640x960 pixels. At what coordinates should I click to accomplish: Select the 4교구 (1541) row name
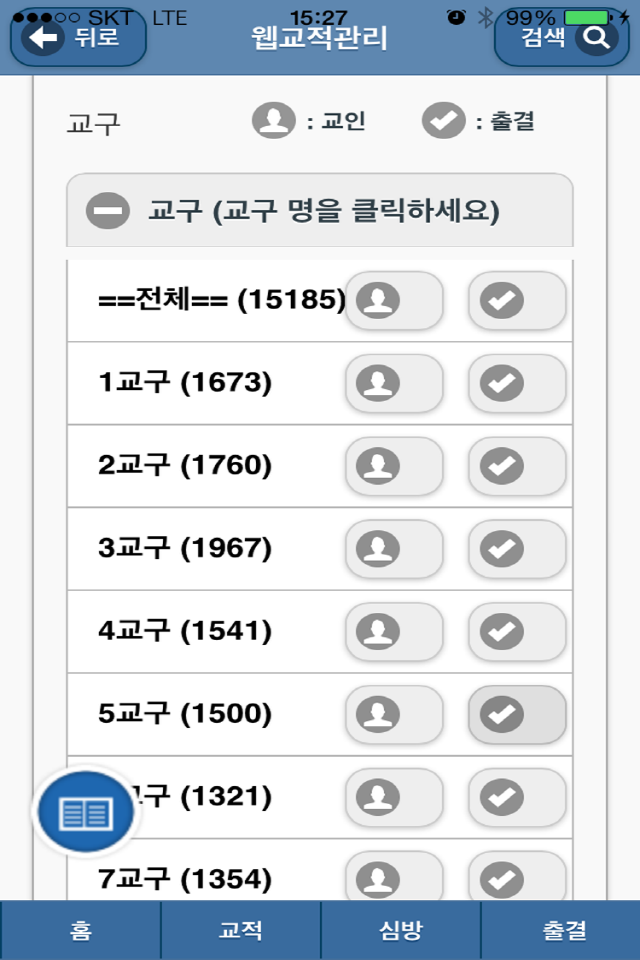[185, 631]
